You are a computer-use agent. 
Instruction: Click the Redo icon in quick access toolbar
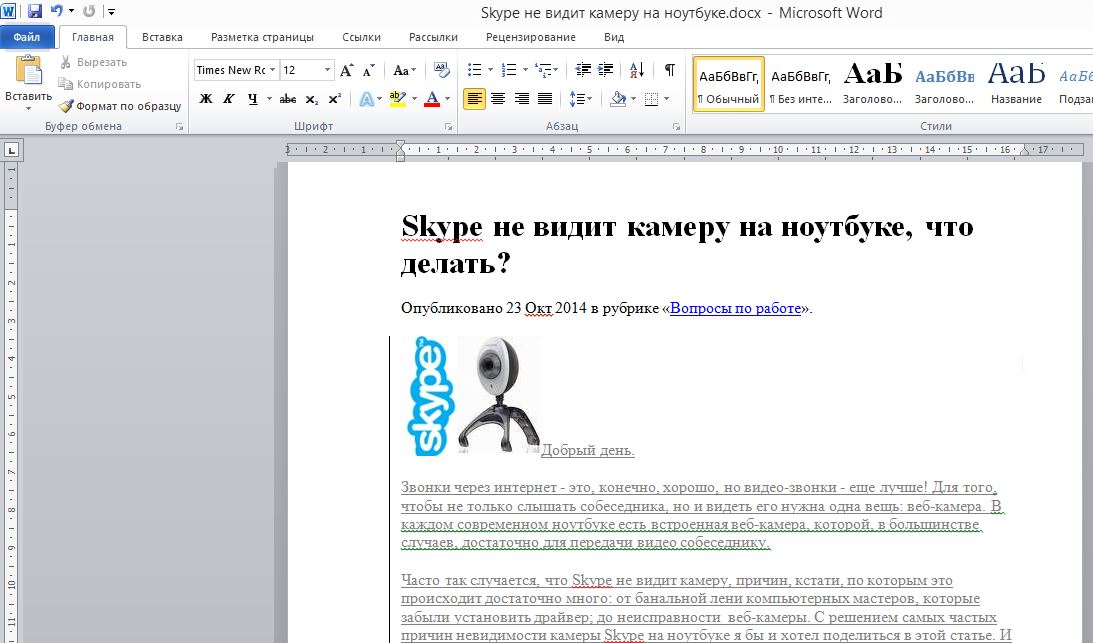pyautogui.click(x=89, y=11)
